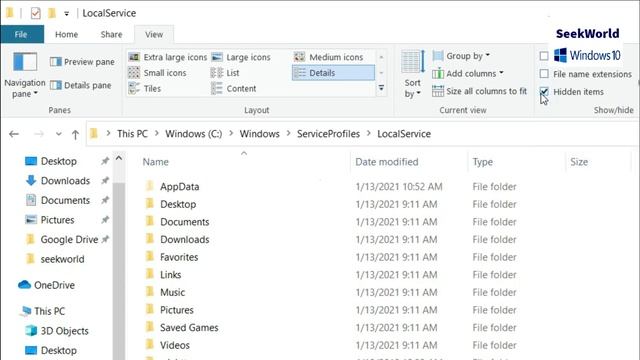Open Downloads in Quick access sidebar
This screenshot has width=640, height=360.
click(65, 181)
